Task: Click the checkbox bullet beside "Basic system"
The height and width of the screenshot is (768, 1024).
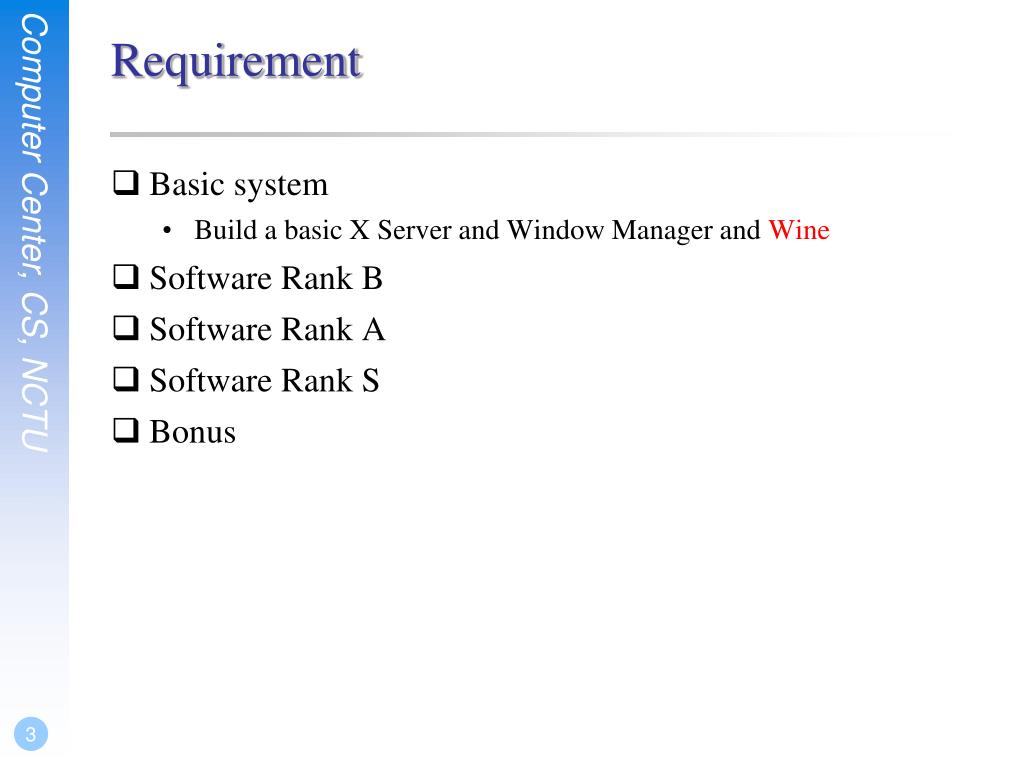Action: 126,183
